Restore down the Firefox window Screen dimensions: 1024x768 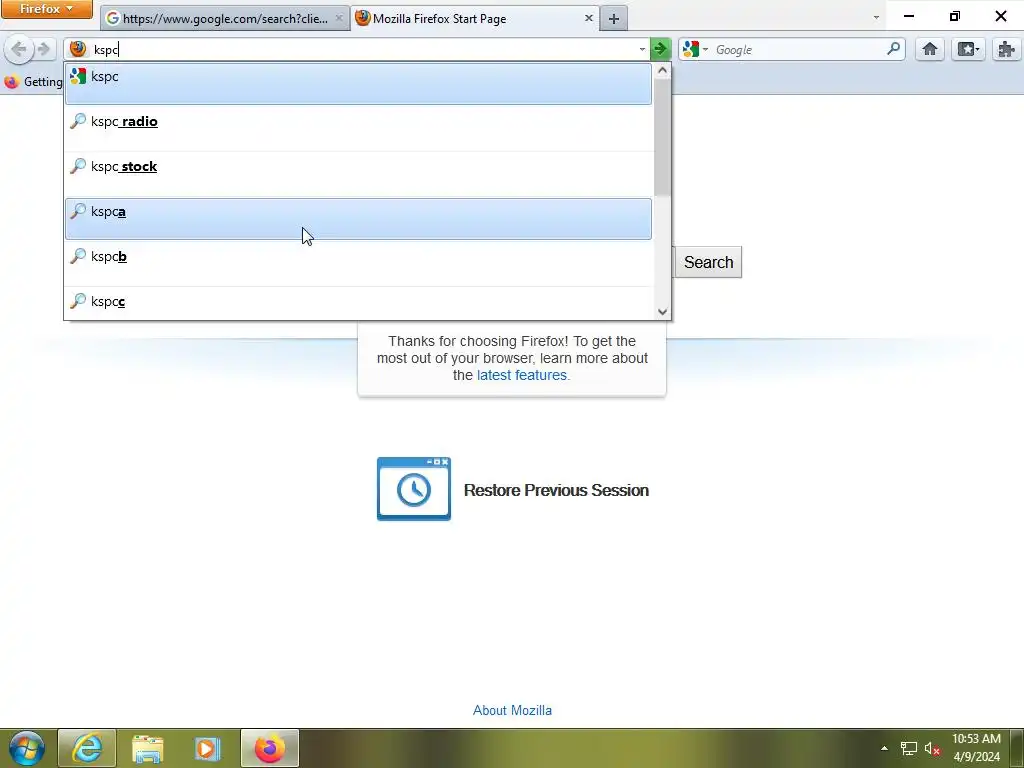955,16
